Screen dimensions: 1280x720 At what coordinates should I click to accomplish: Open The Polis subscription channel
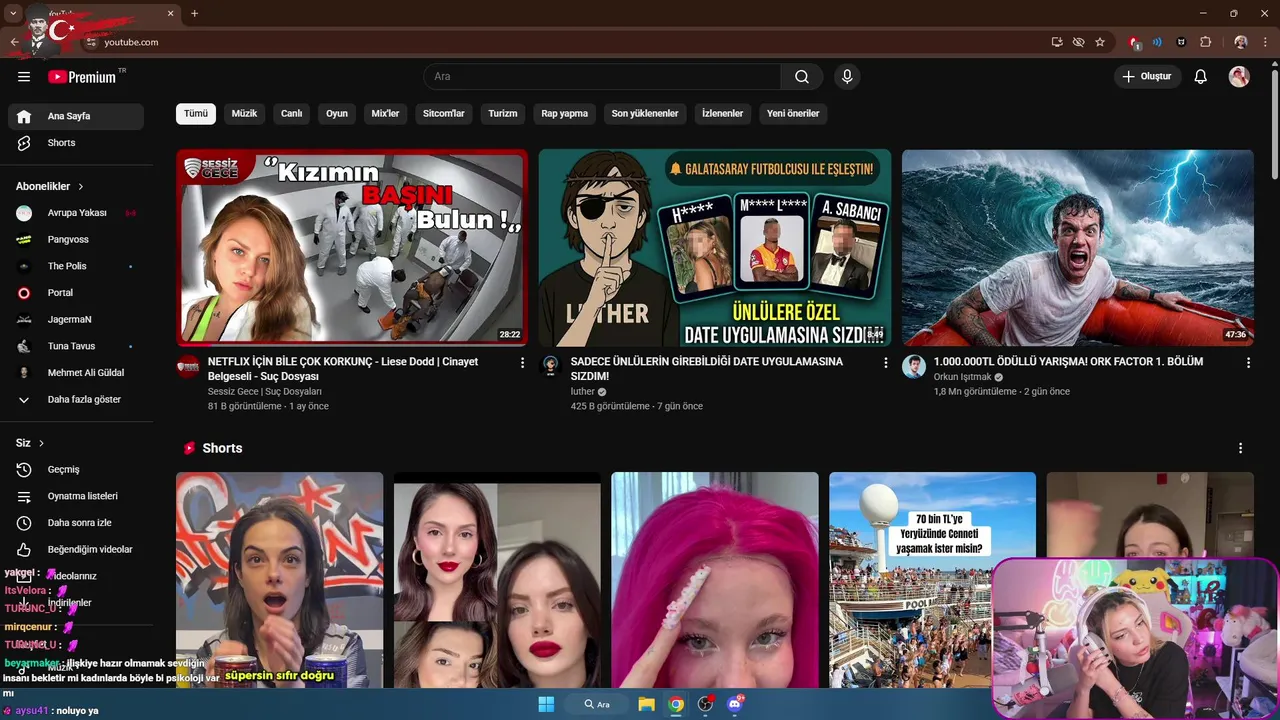pyautogui.click(x=76, y=266)
